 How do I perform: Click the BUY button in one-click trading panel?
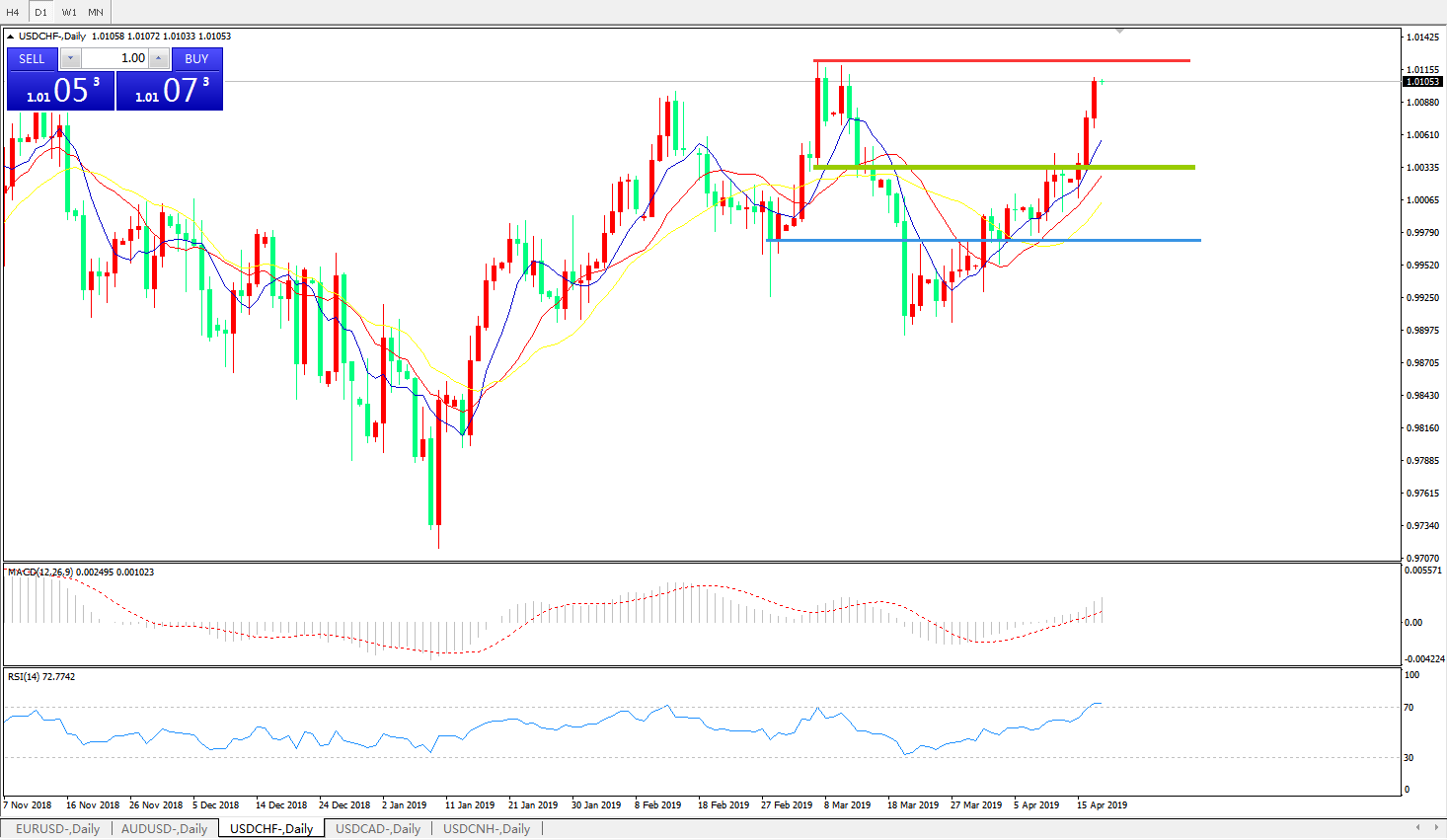196,58
